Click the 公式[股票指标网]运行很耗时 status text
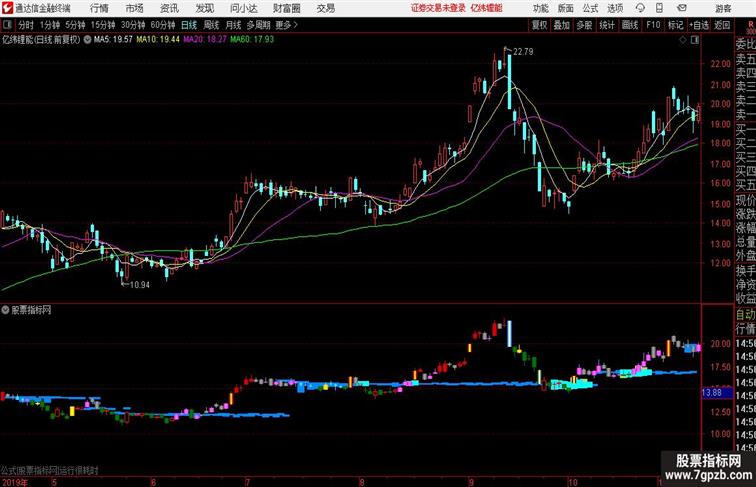This screenshot has width=756, height=487. tap(49, 470)
